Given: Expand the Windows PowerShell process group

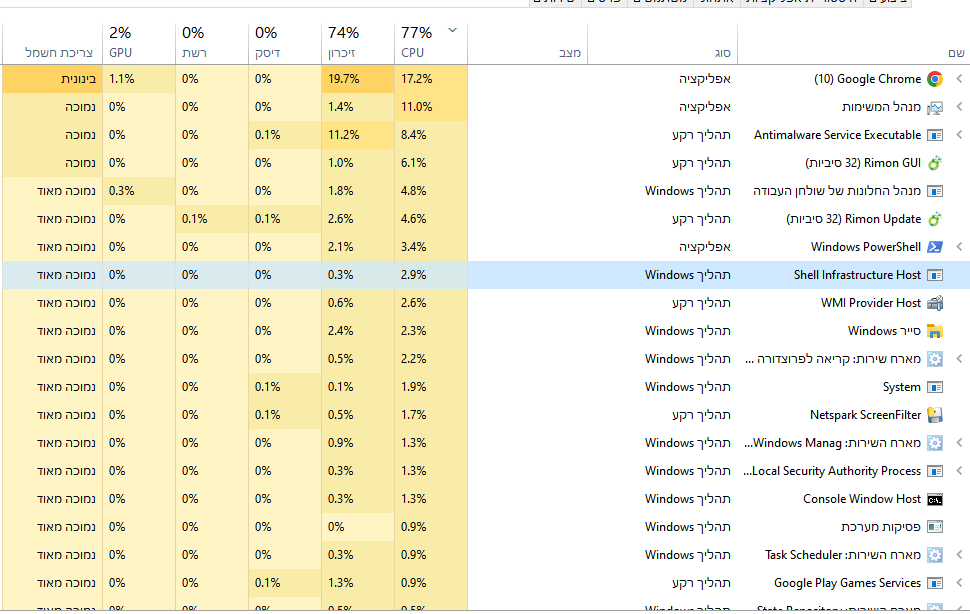Looking at the screenshot, I should pos(959,247).
